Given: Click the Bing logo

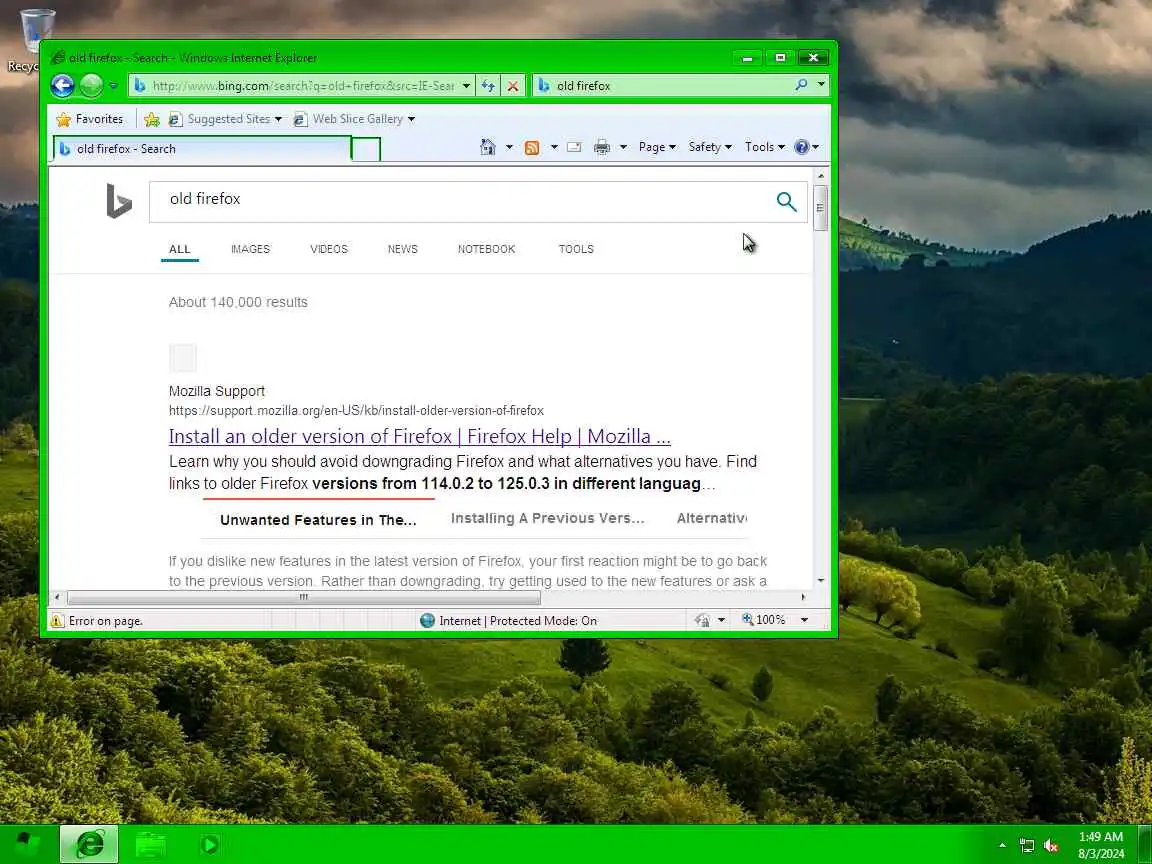Looking at the screenshot, I should (x=119, y=201).
